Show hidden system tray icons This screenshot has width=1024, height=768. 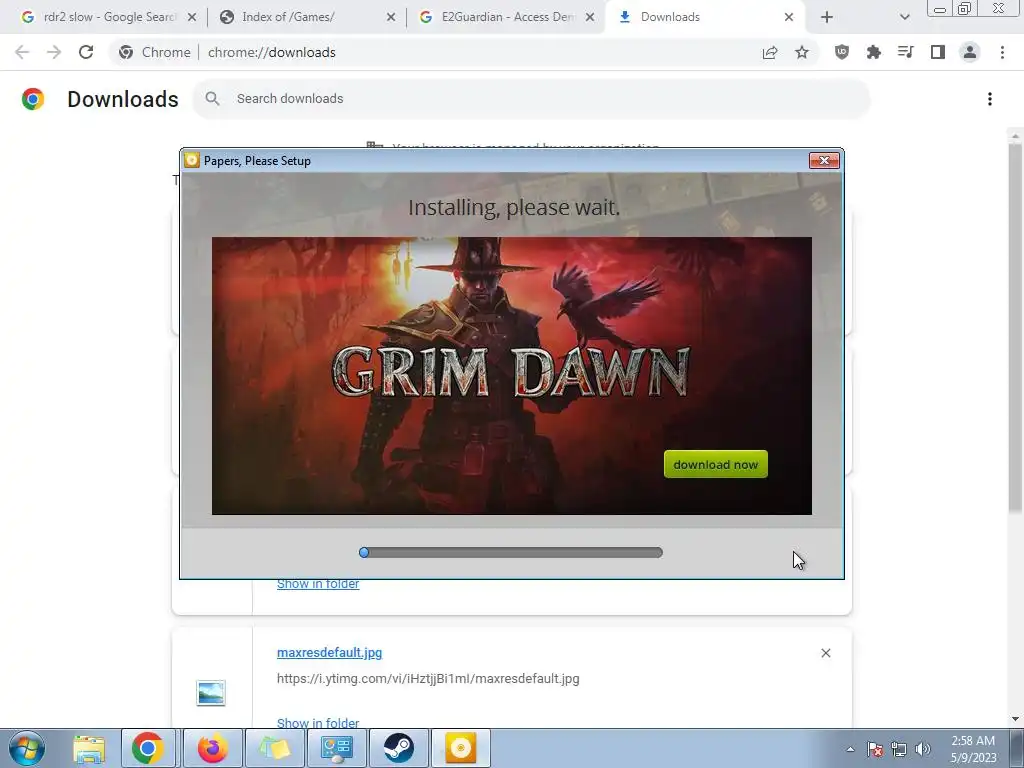point(850,749)
